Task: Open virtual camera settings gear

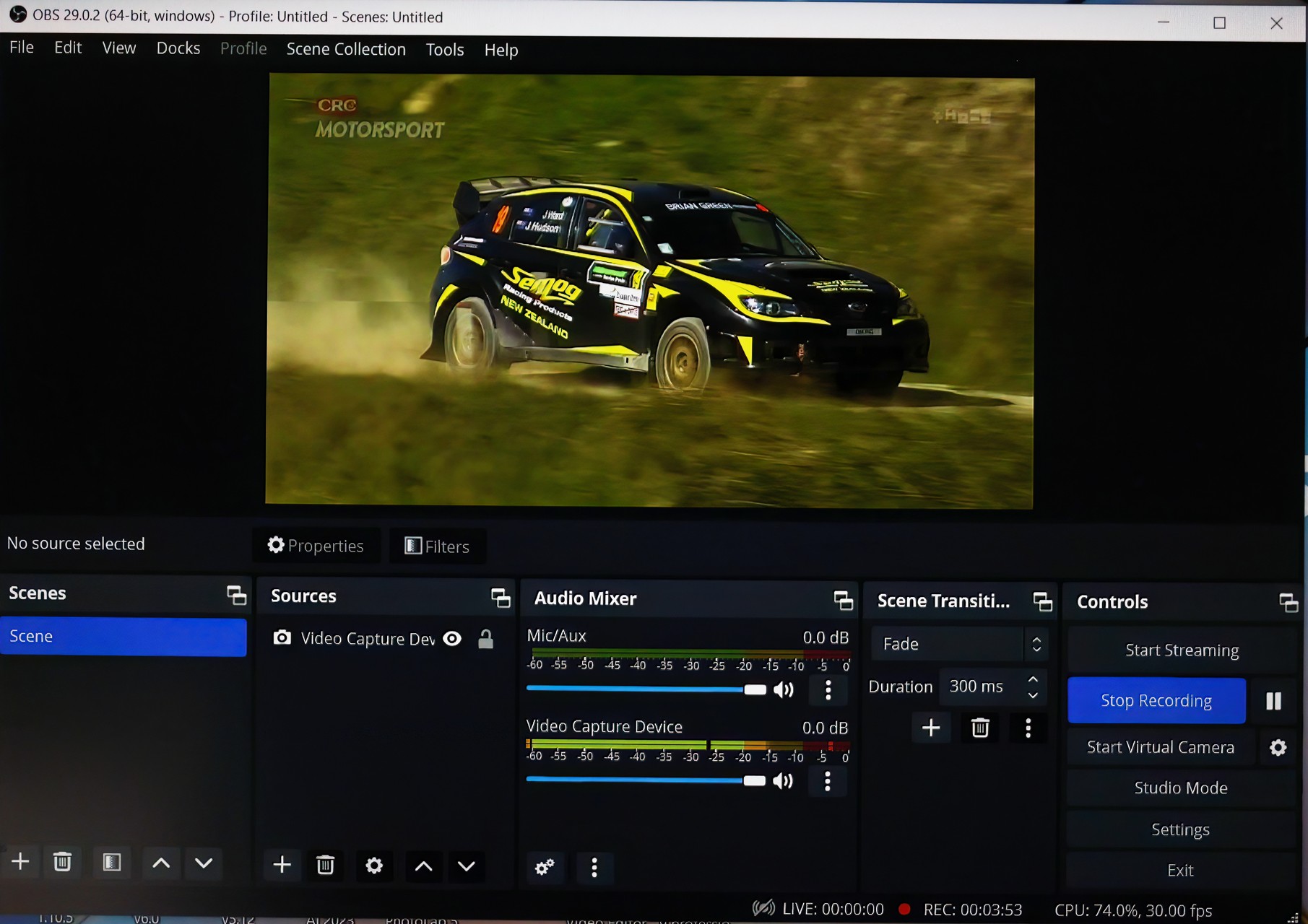Action: [x=1278, y=748]
